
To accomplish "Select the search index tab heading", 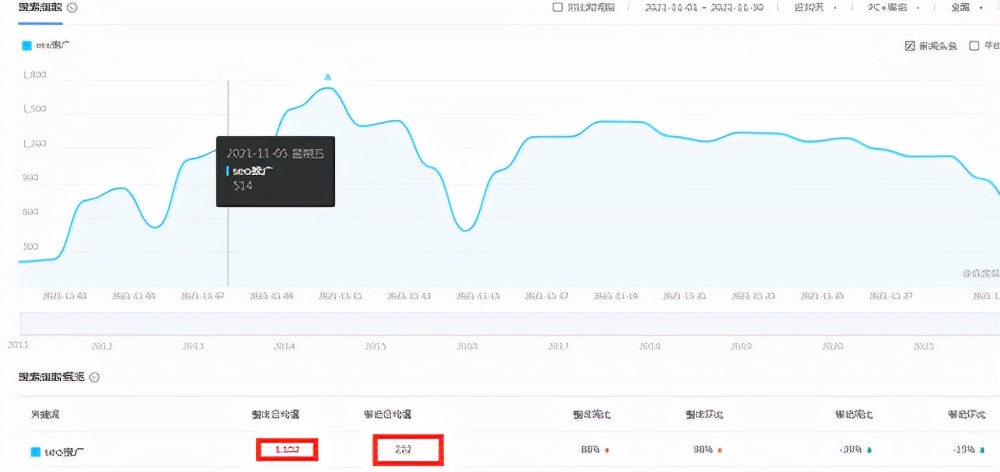I will [40, 8].
